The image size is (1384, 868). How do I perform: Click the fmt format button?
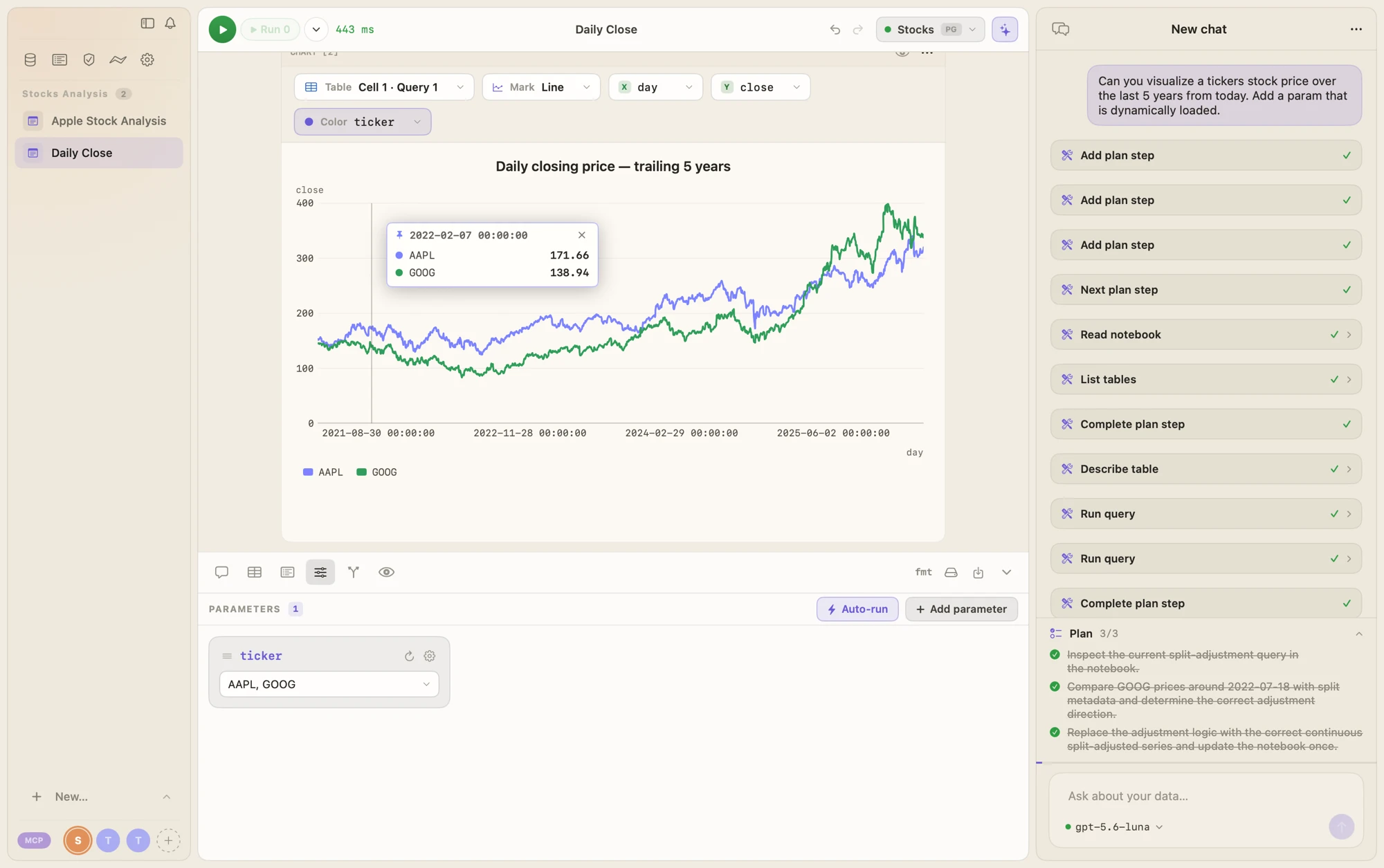[x=923, y=572]
